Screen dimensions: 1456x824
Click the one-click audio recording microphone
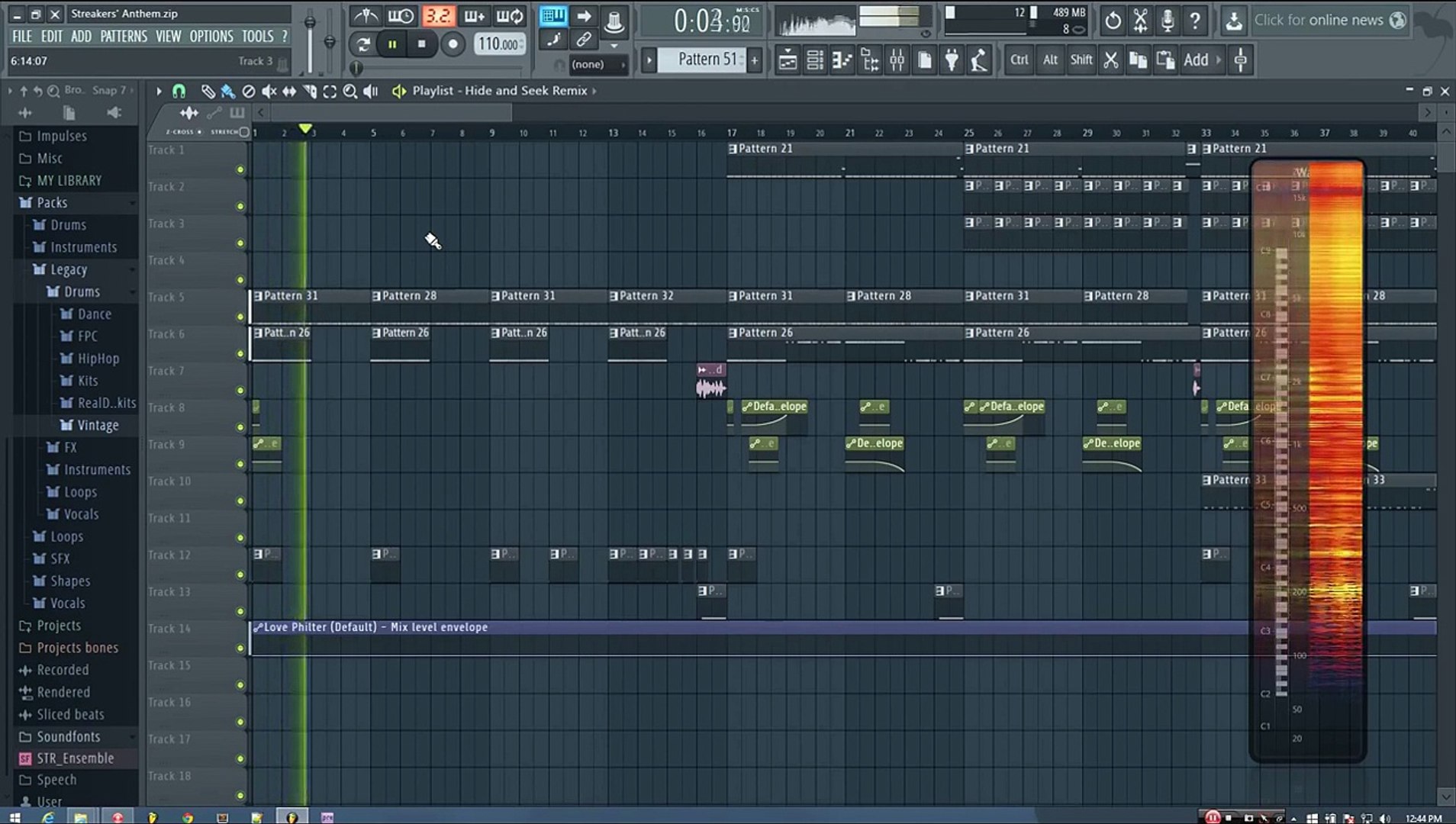pos(1168,21)
